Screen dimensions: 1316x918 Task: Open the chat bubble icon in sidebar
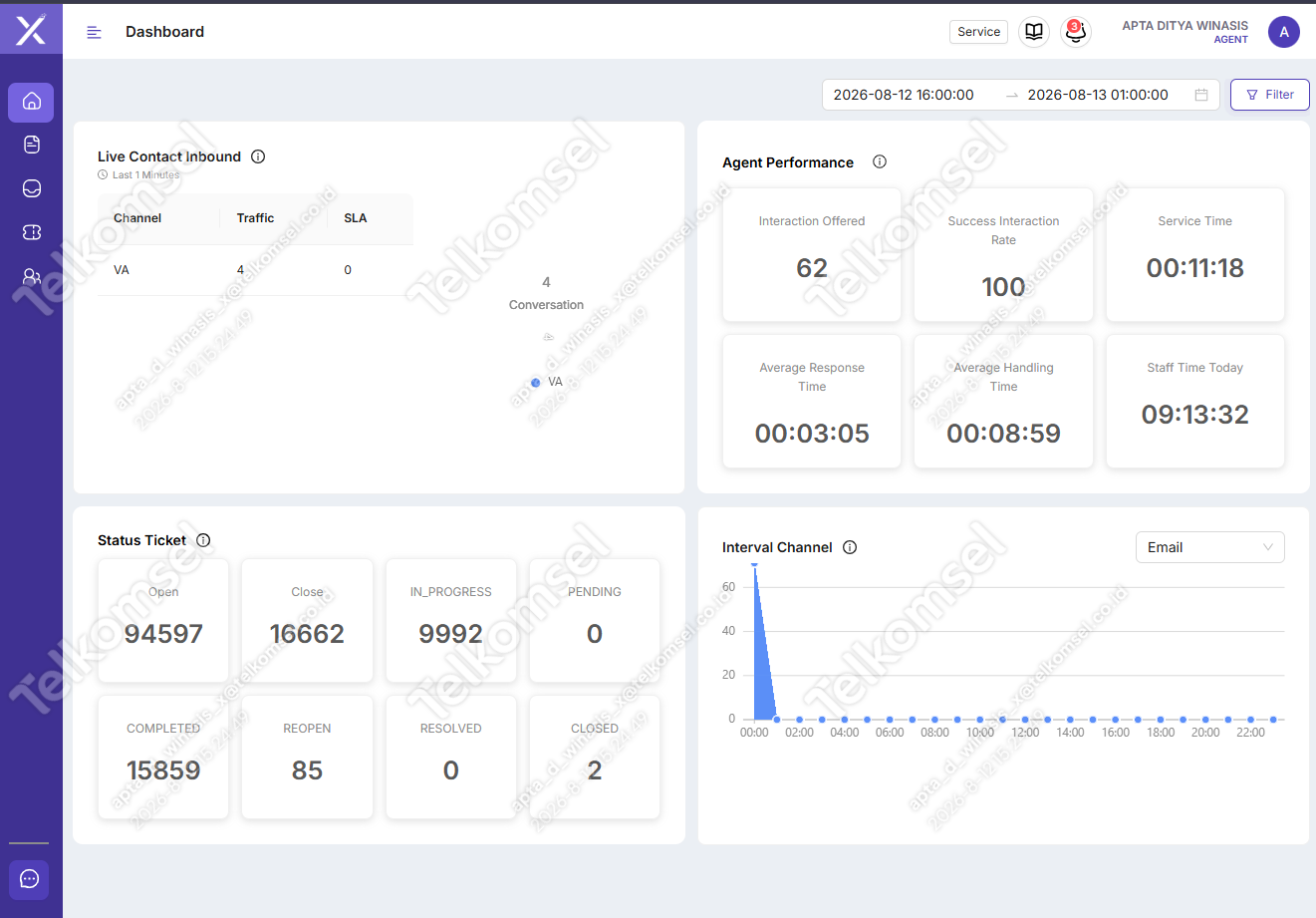pyautogui.click(x=30, y=879)
